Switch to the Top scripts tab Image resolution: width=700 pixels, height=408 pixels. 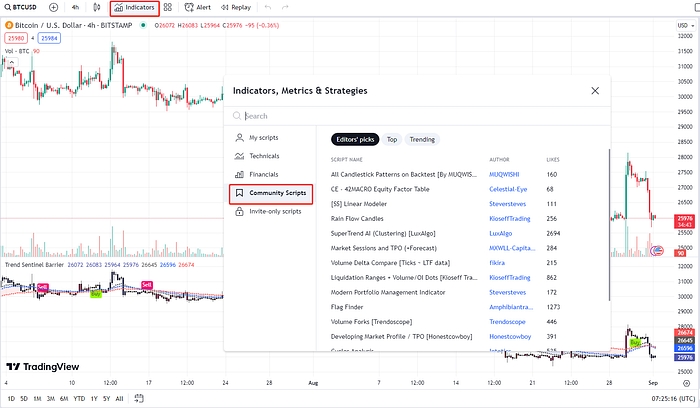pyautogui.click(x=392, y=139)
